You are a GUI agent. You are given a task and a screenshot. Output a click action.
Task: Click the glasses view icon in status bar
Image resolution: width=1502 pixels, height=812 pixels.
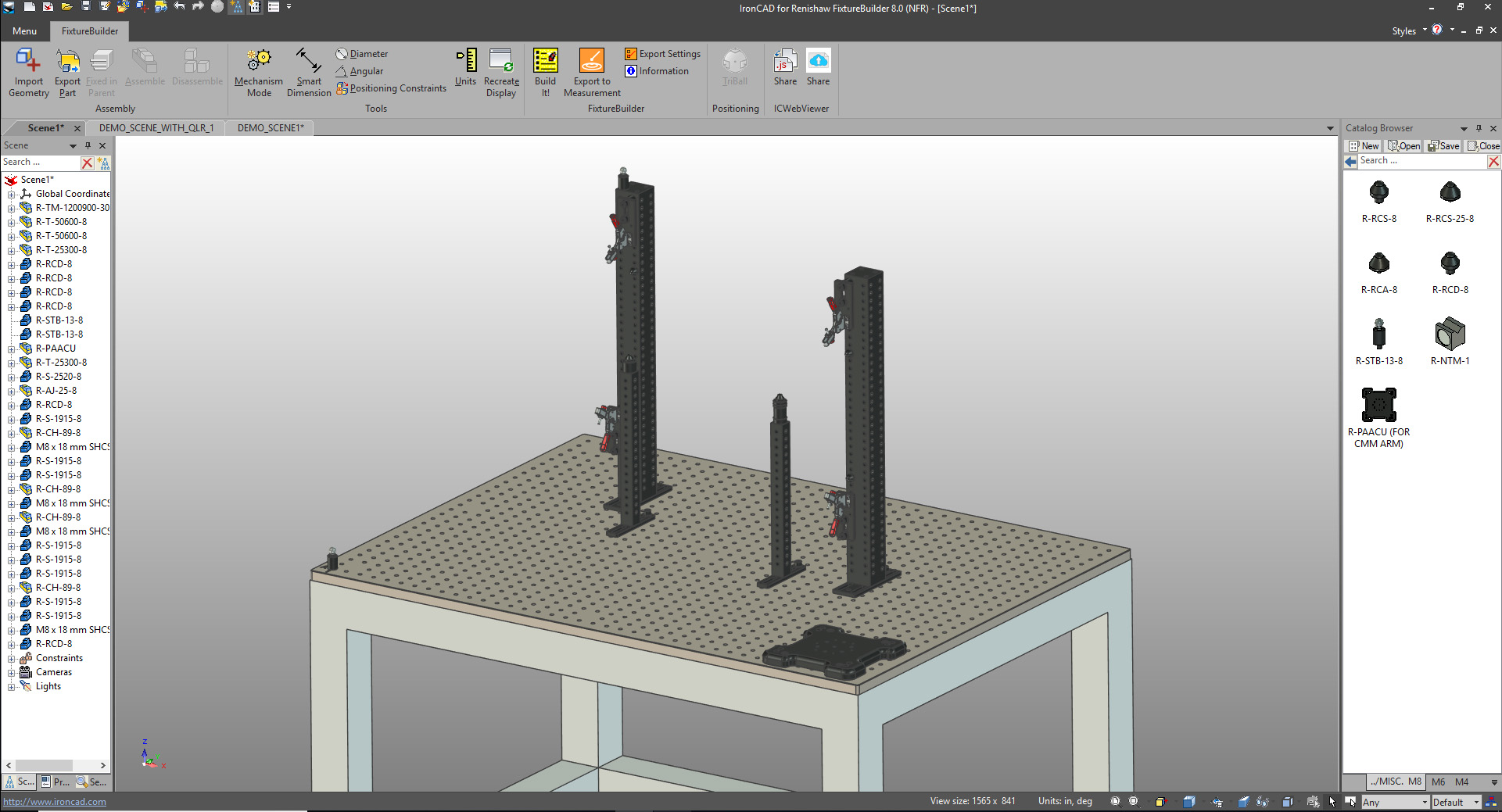tap(1263, 802)
